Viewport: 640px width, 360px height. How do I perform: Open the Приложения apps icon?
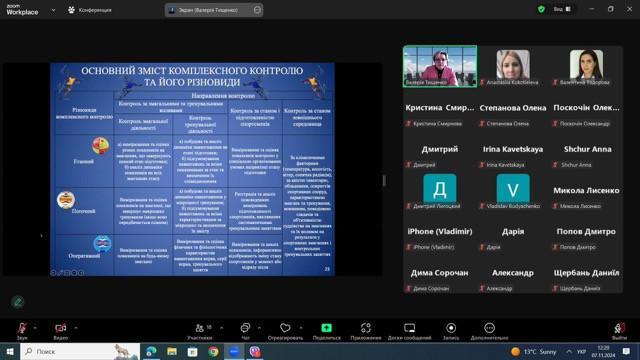(x=366, y=331)
